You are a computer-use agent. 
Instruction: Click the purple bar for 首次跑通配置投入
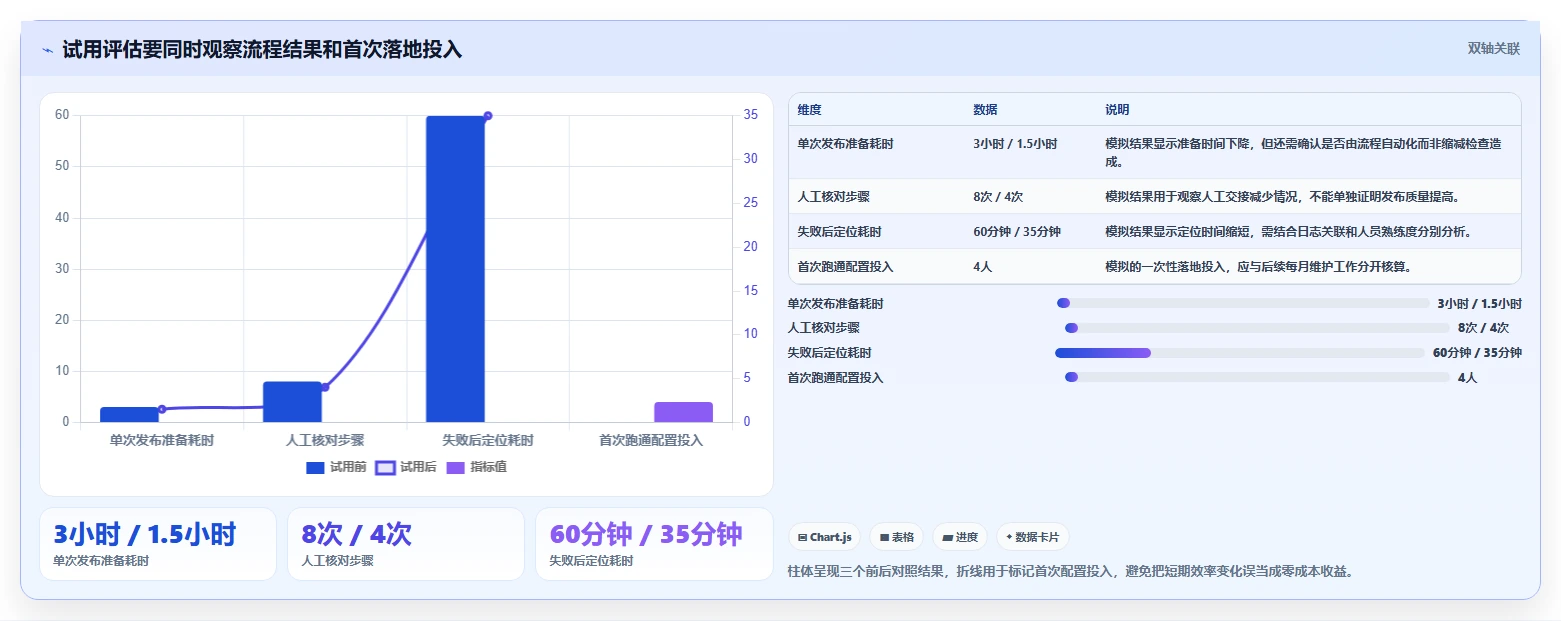(684, 412)
